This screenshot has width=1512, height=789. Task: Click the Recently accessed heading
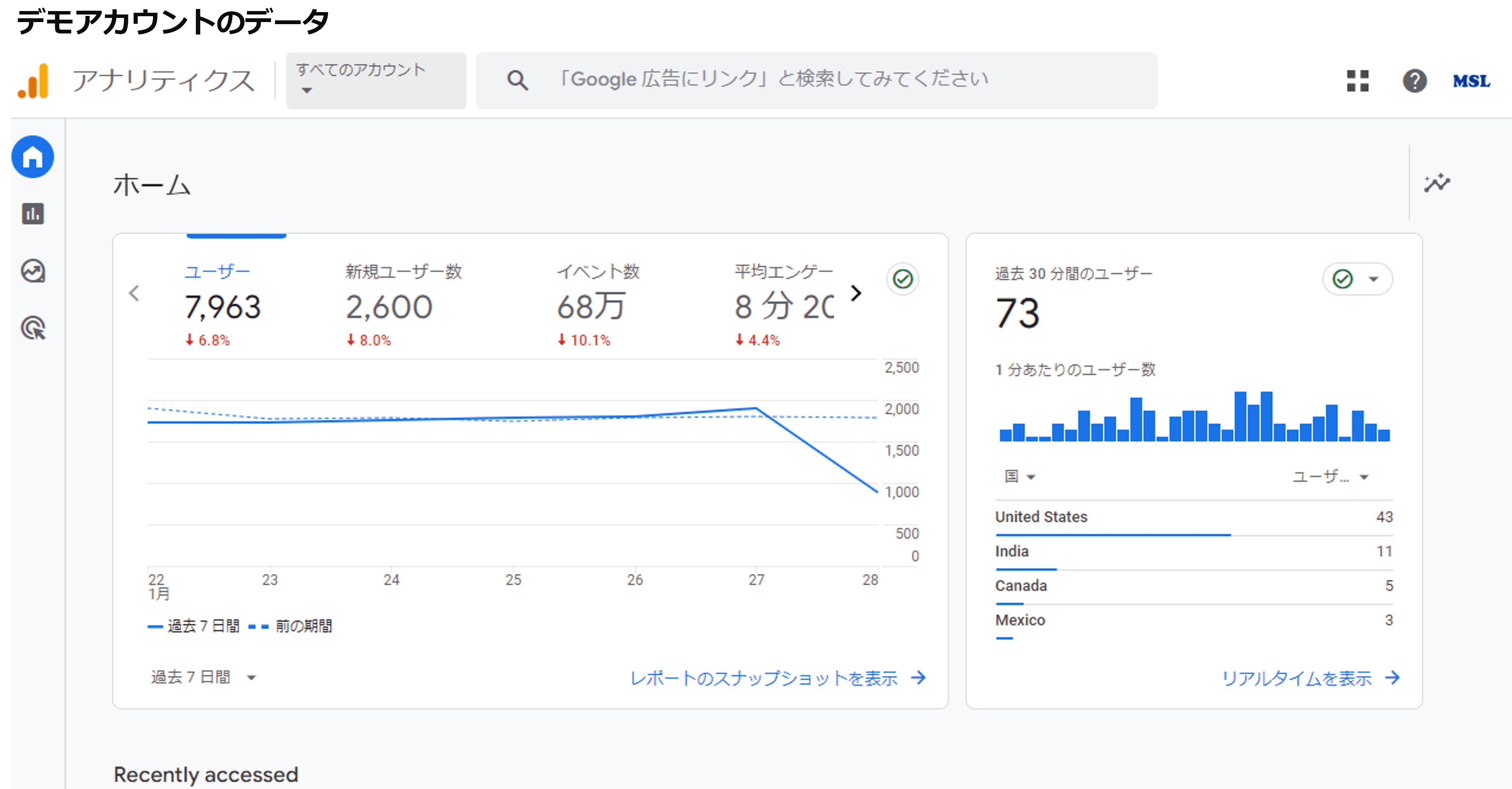tap(206, 774)
